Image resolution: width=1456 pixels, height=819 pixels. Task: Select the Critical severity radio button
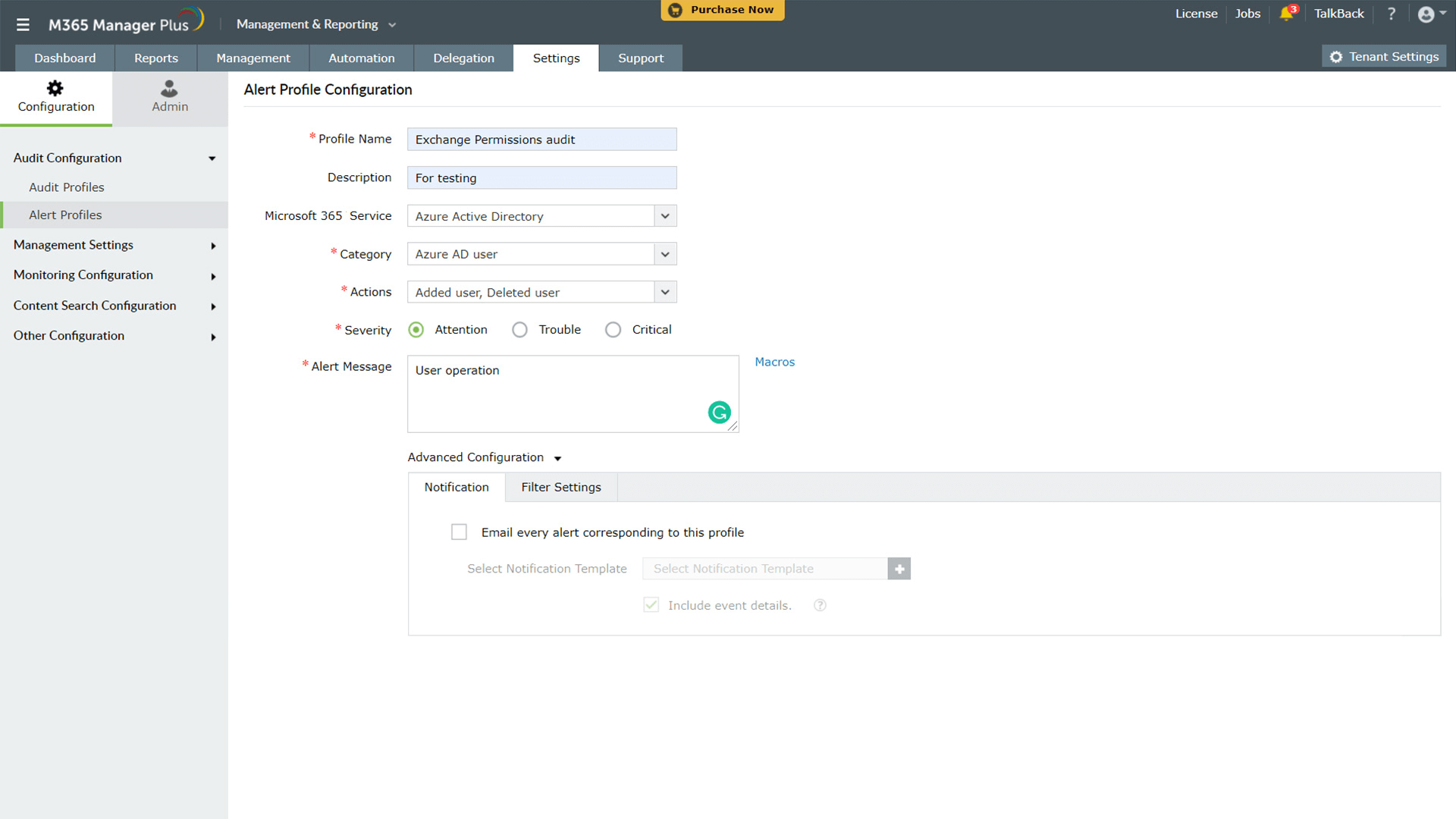[x=613, y=330]
